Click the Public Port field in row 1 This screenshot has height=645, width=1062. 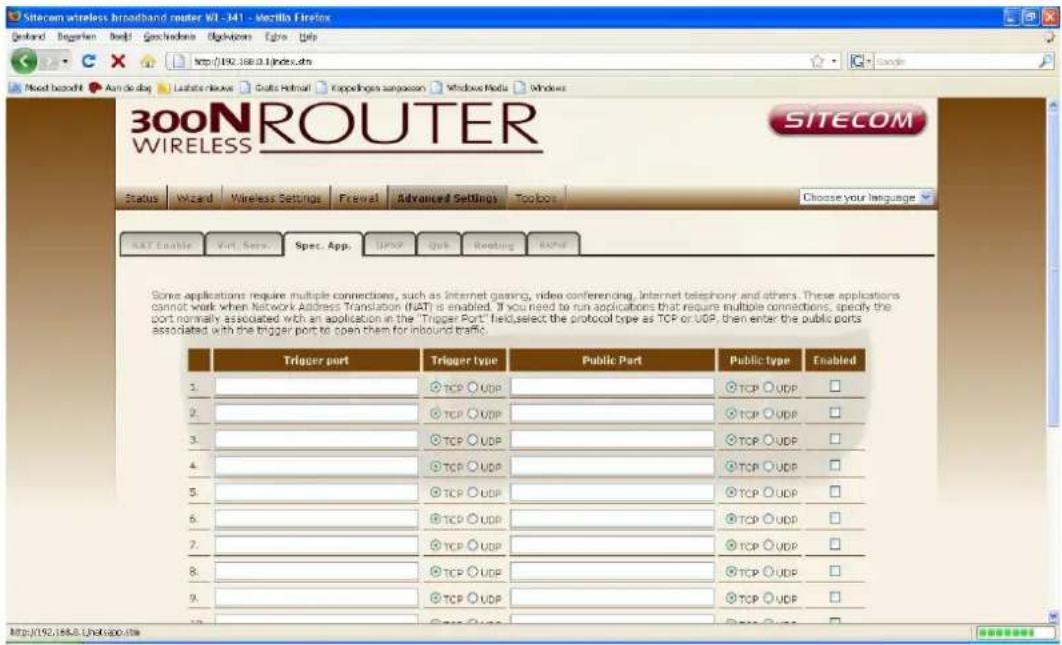612,387
